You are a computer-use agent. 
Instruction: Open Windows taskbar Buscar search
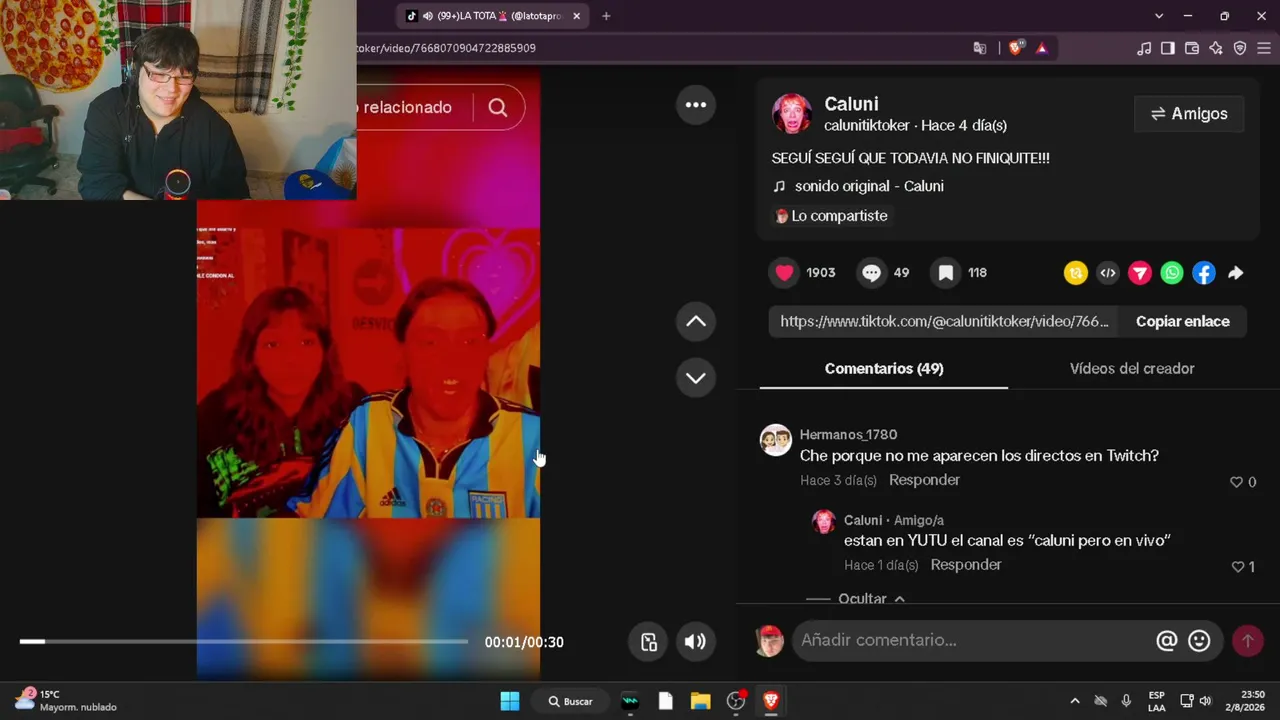coord(570,701)
